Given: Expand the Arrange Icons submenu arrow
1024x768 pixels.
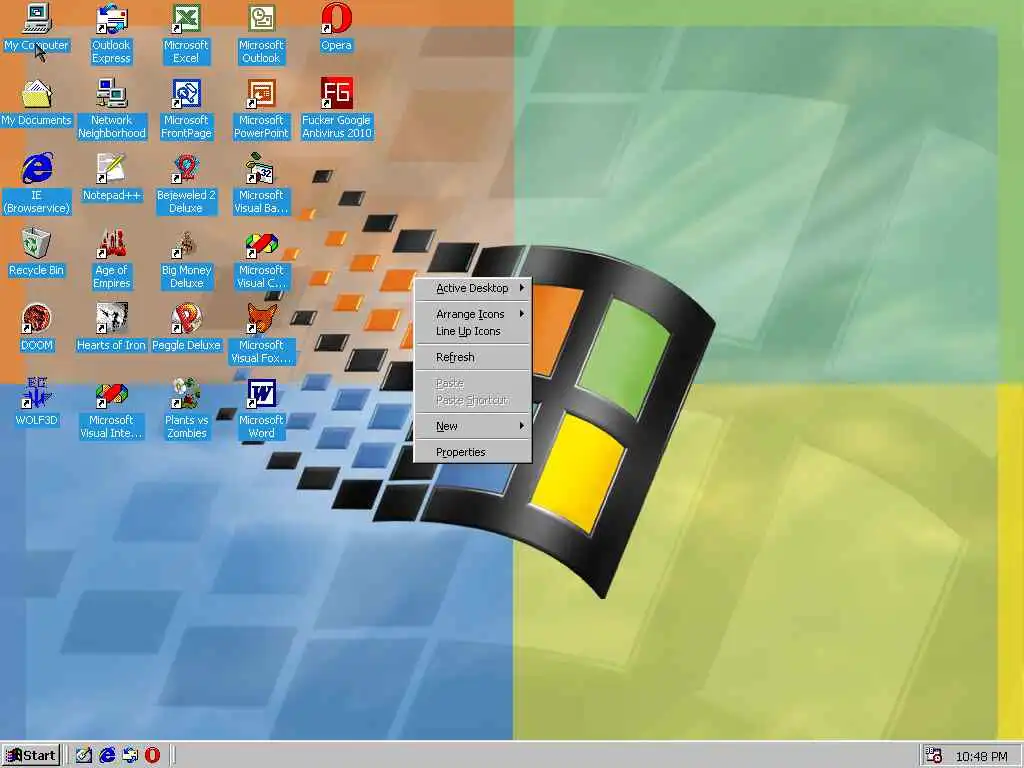Looking at the screenshot, I should (x=522, y=313).
